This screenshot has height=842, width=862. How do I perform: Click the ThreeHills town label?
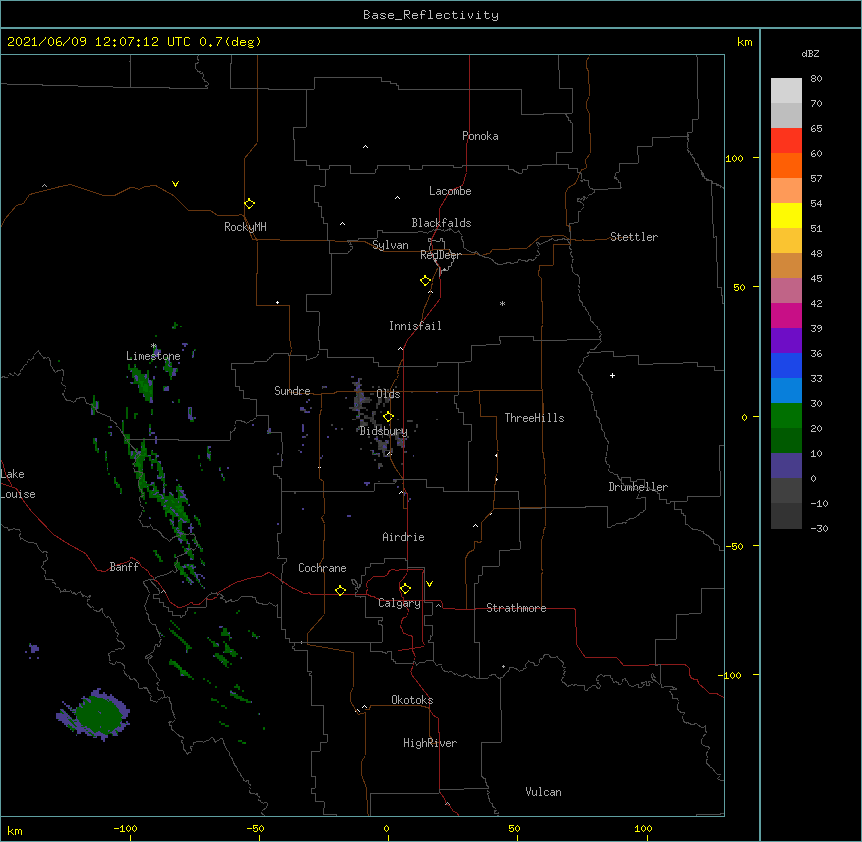(534, 418)
